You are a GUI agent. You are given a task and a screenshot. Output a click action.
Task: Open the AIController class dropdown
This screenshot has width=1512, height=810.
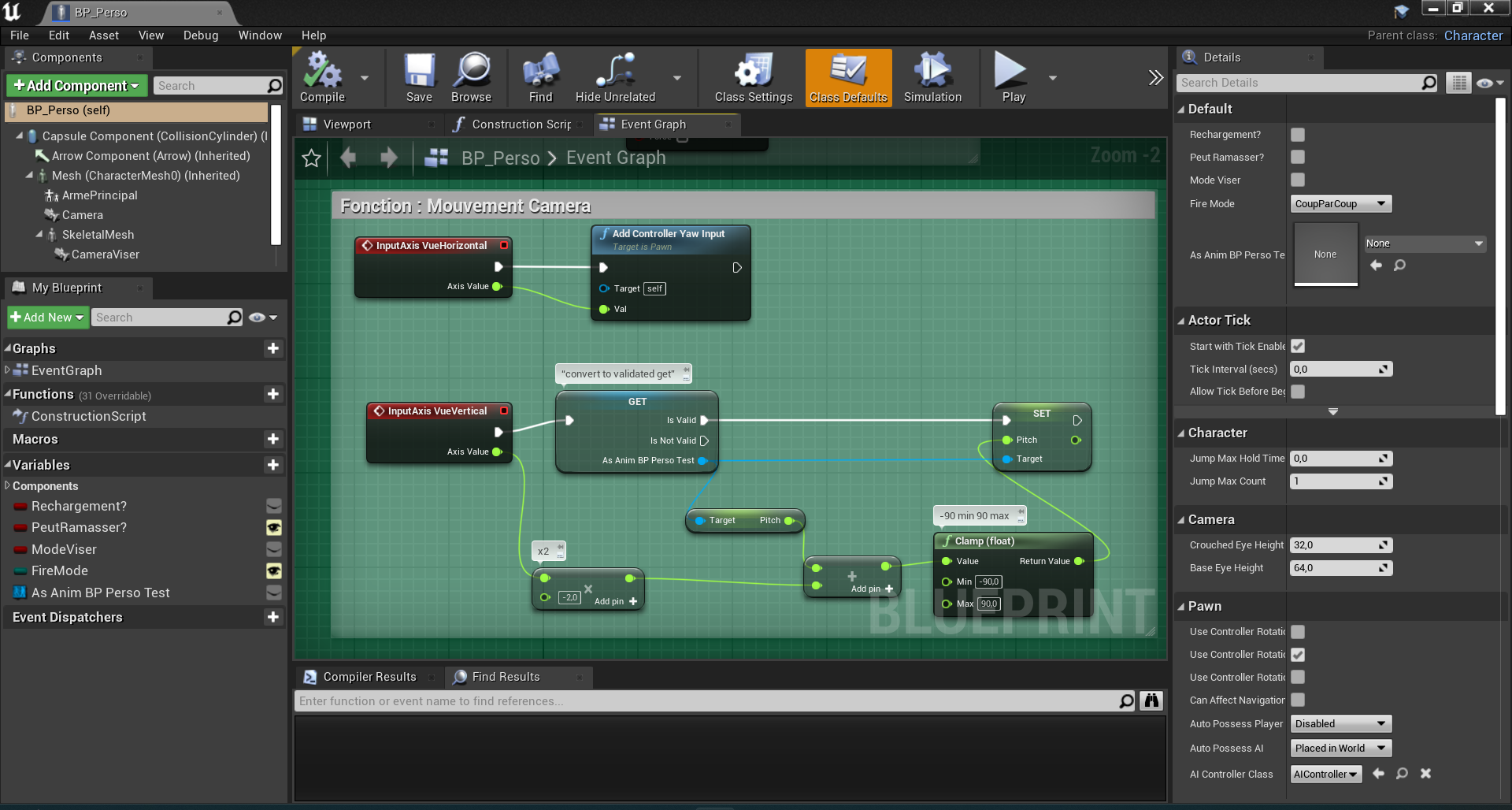point(1326,775)
